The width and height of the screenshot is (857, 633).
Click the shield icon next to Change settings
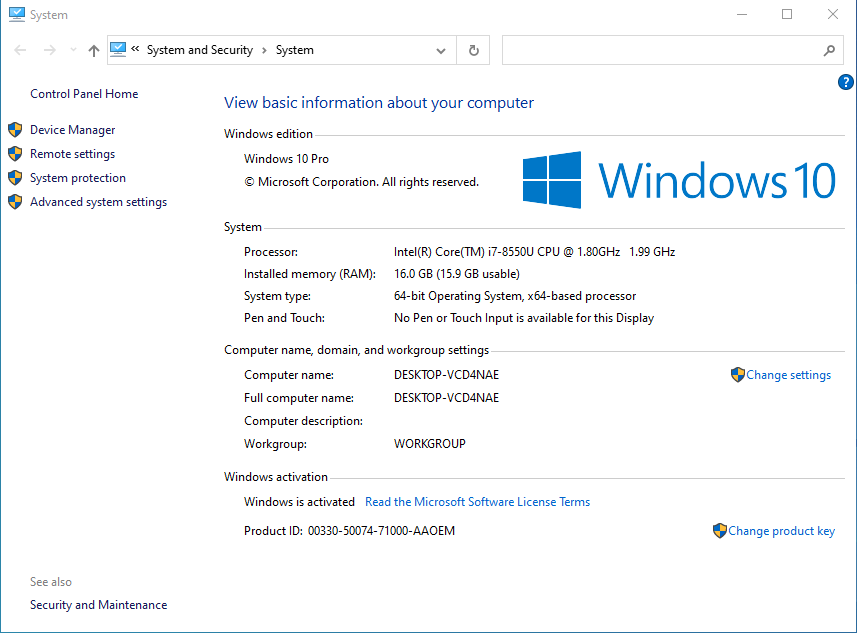click(738, 374)
